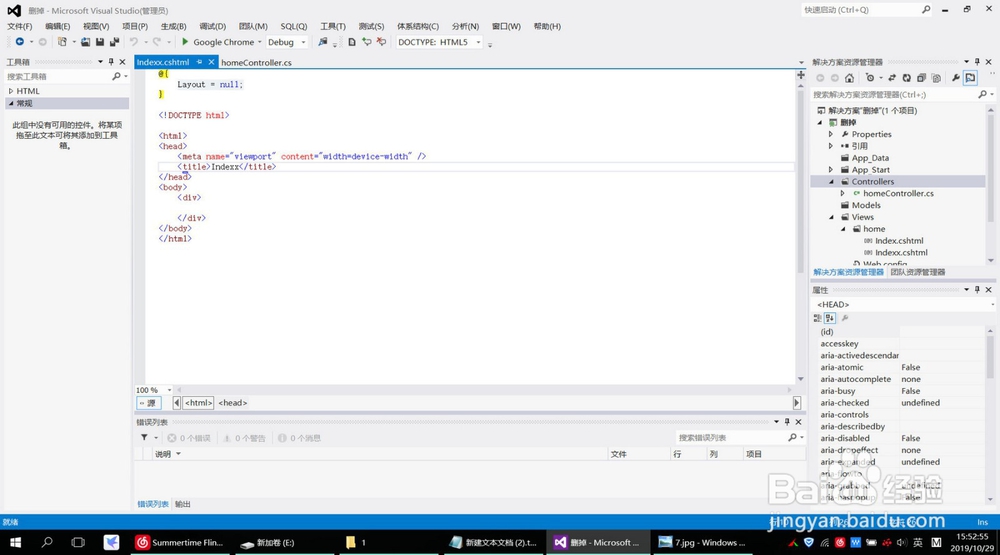
Task: Expand the HTML group in Toolbox
Action: tap(11, 91)
